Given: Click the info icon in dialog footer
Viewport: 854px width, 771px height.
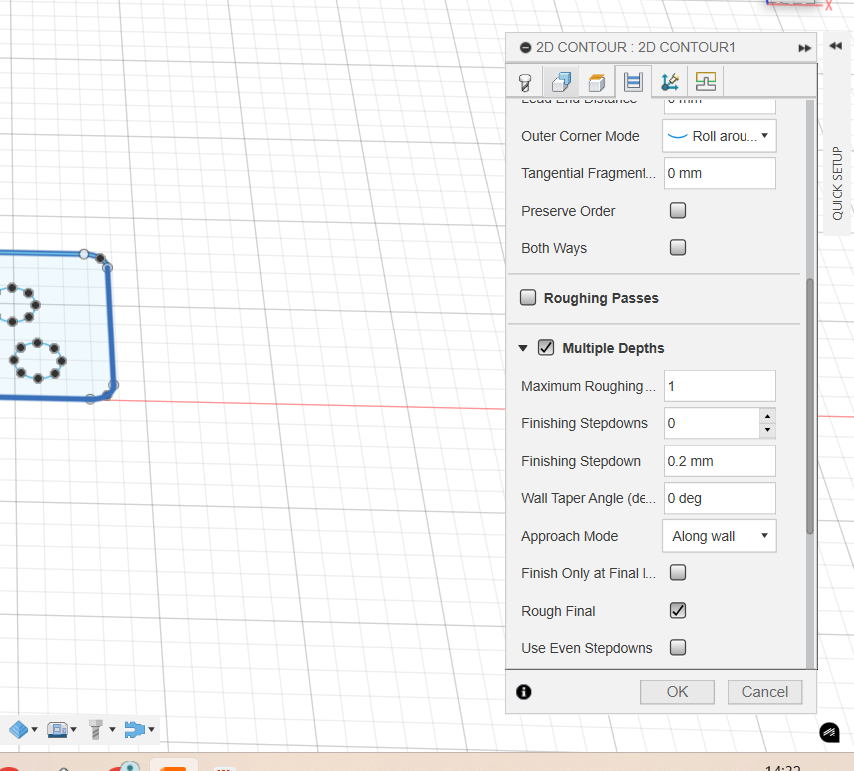Looking at the screenshot, I should (524, 692).
